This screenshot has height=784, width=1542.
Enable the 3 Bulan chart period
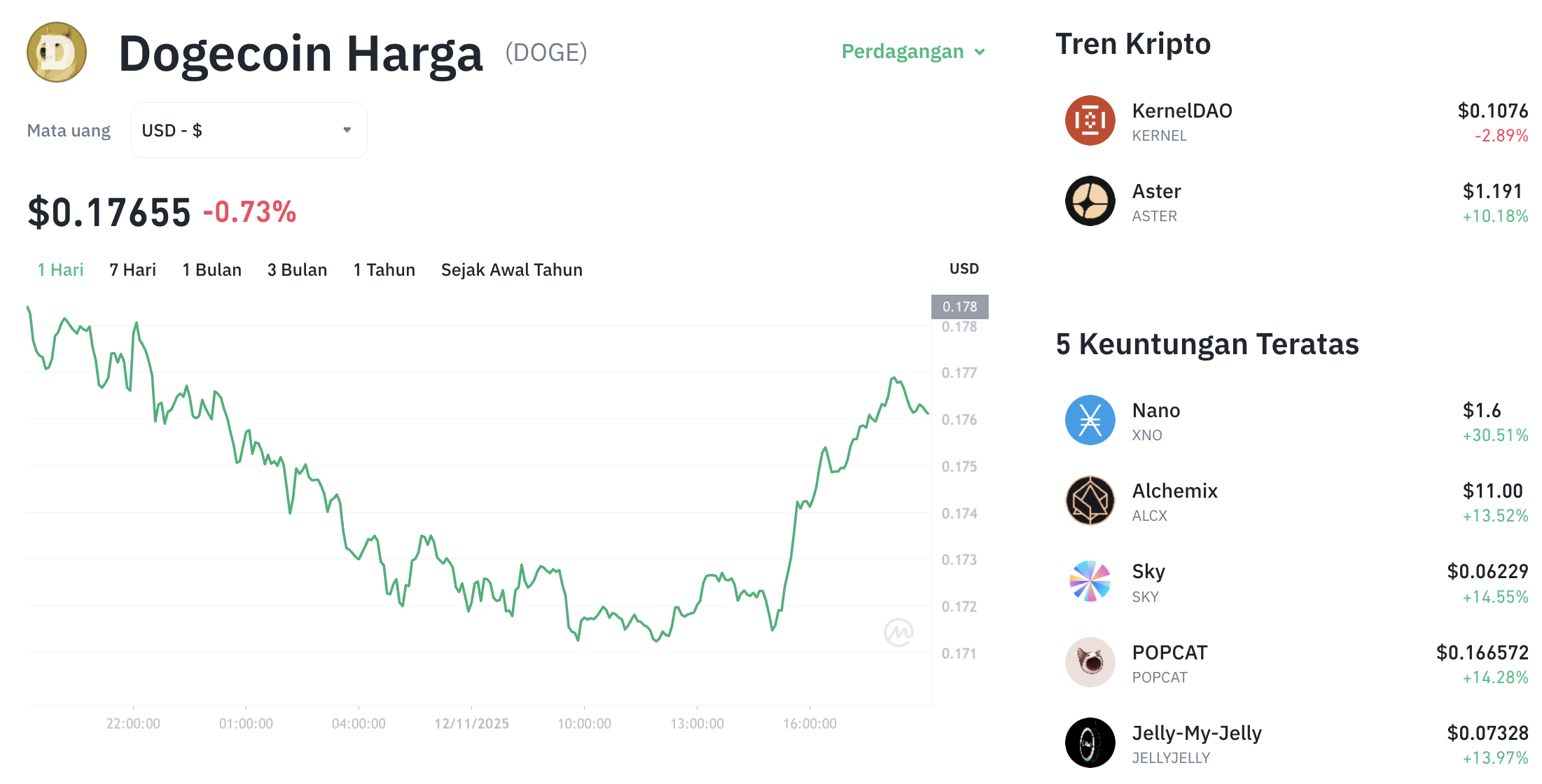[297, 269]
